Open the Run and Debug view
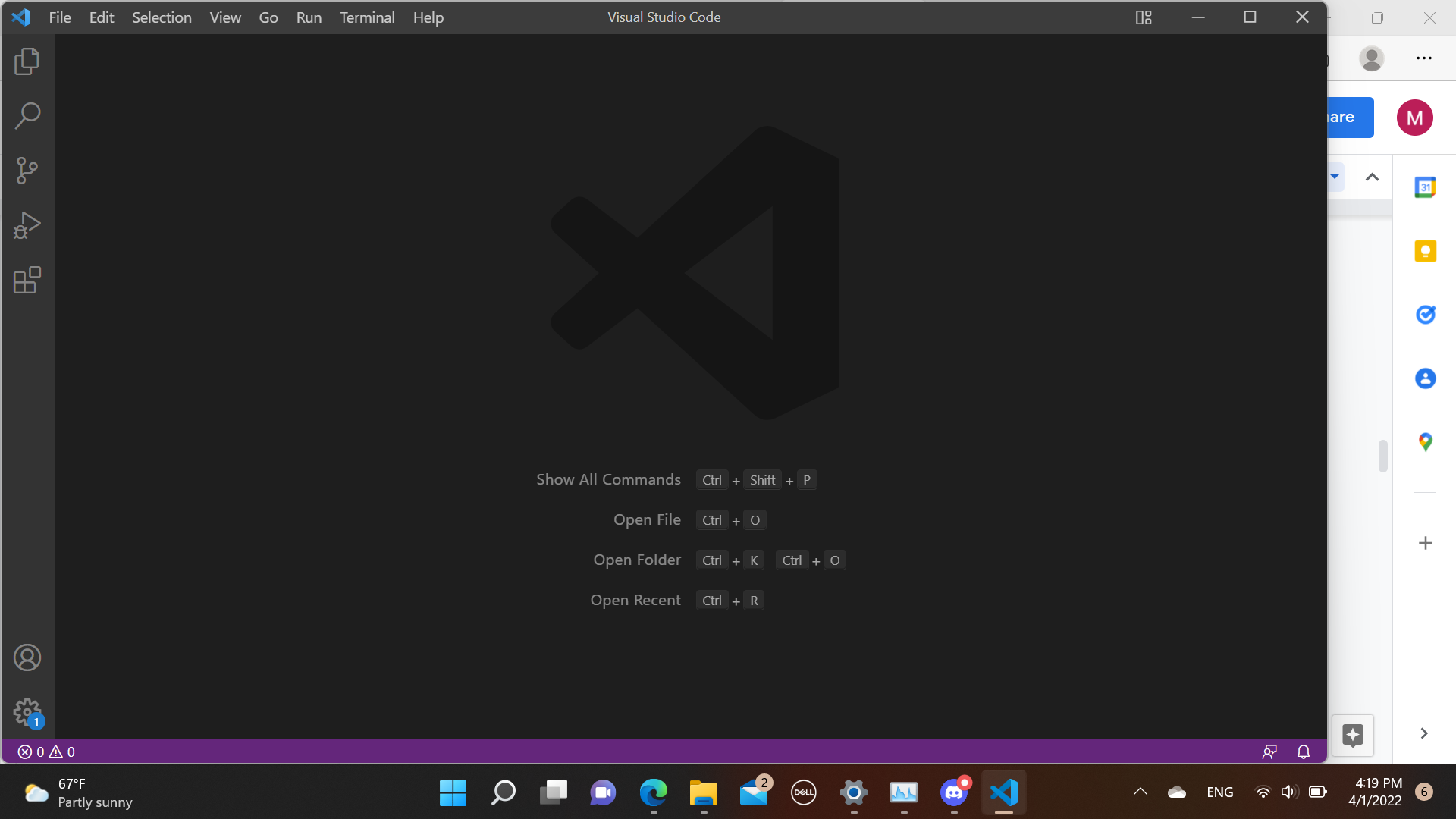The width and height of the screenshot is (1456, 819). coord(27,225)
